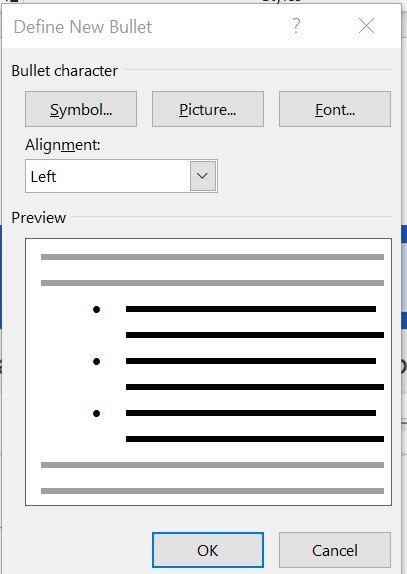Click the second bullet dot in preview

(x=97, y=362)
